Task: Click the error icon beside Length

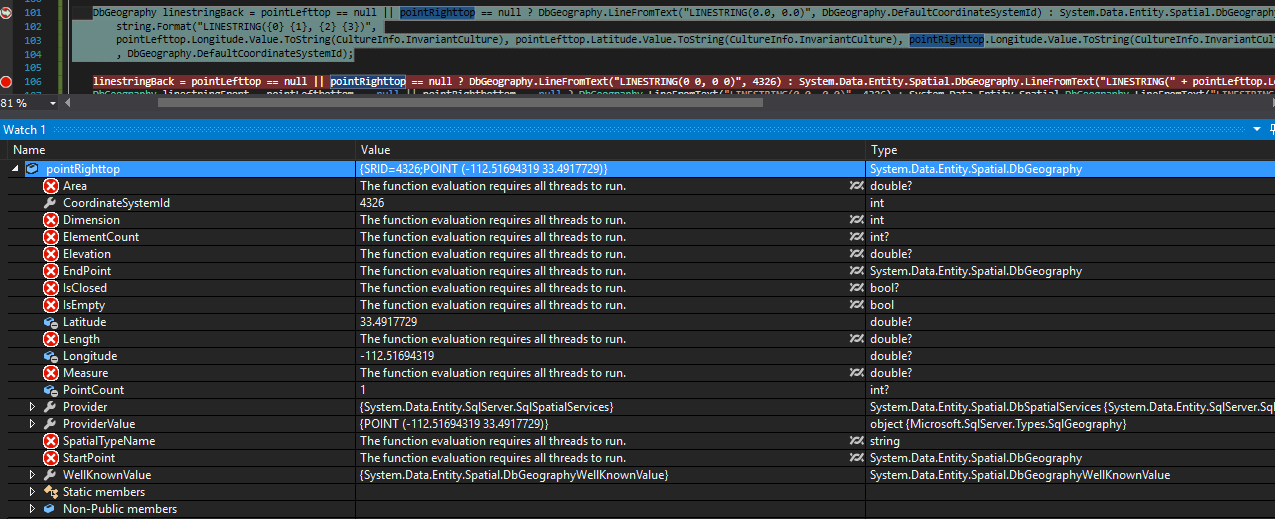Action: [51, 339]
